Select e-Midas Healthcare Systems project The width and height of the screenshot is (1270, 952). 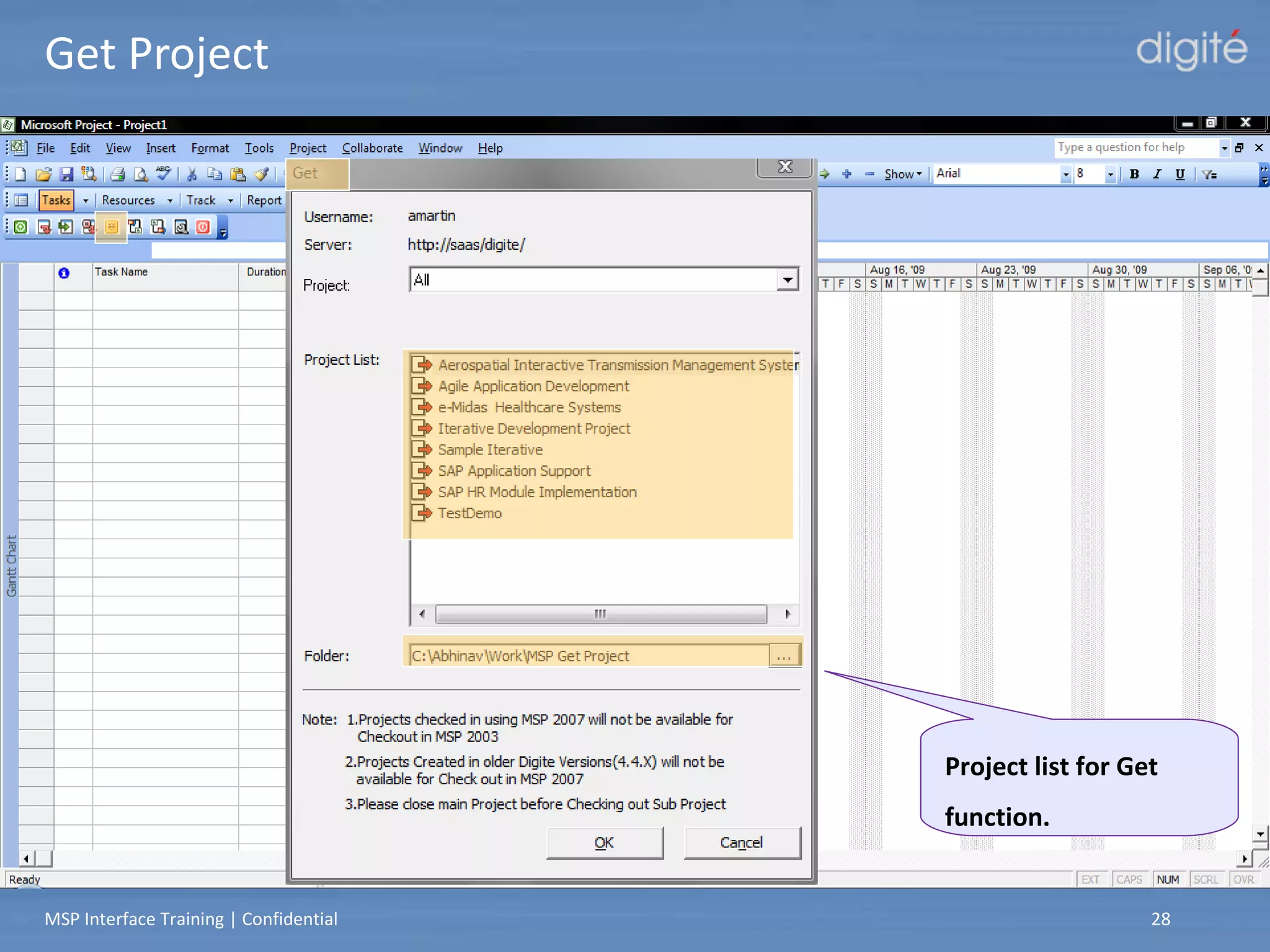click(529, 407)
